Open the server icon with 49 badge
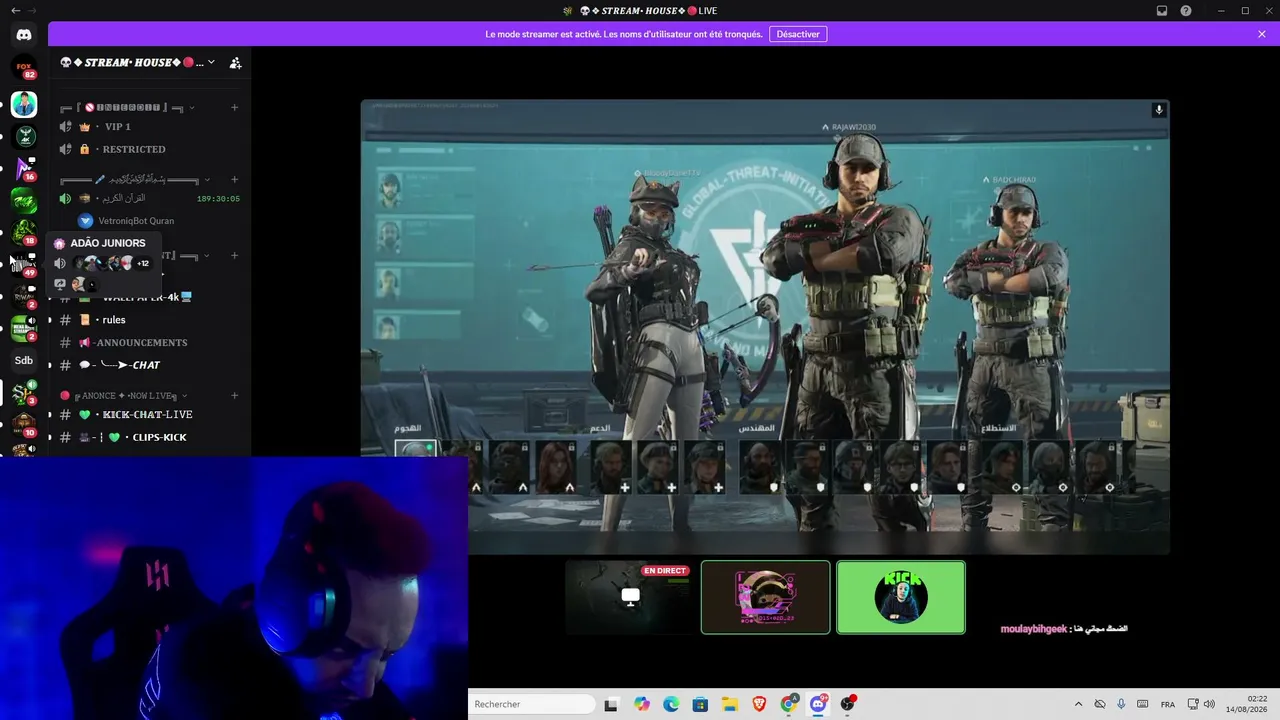Image resolution: width=1280 pixels, height=720 pixels. point(24,264)
